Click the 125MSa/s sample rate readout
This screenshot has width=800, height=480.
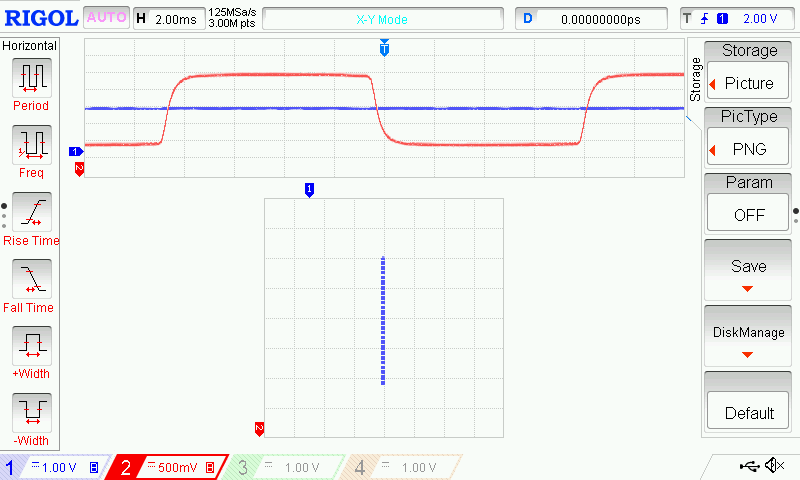point(232,12)
